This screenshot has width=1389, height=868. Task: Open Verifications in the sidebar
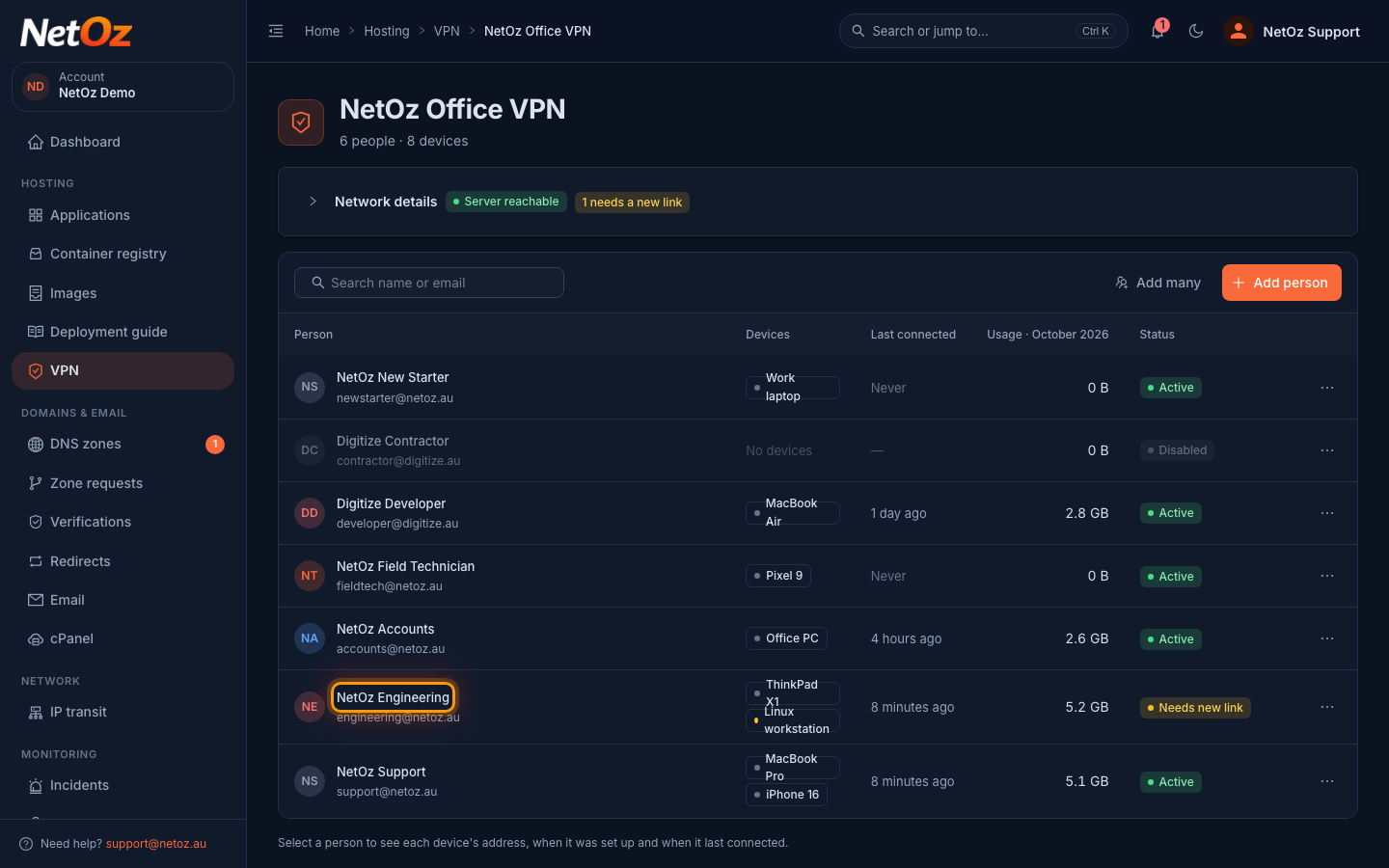point(123,522)
